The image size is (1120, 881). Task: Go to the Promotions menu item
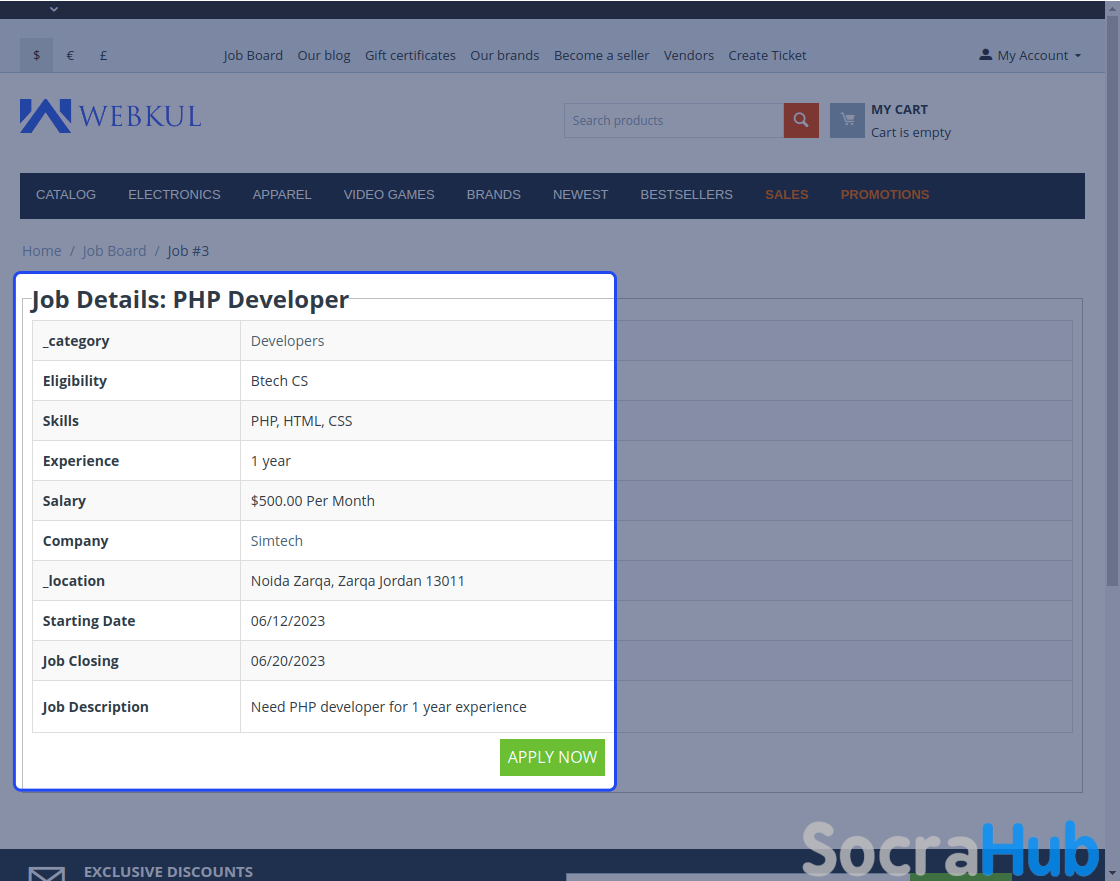click(884, 194)
